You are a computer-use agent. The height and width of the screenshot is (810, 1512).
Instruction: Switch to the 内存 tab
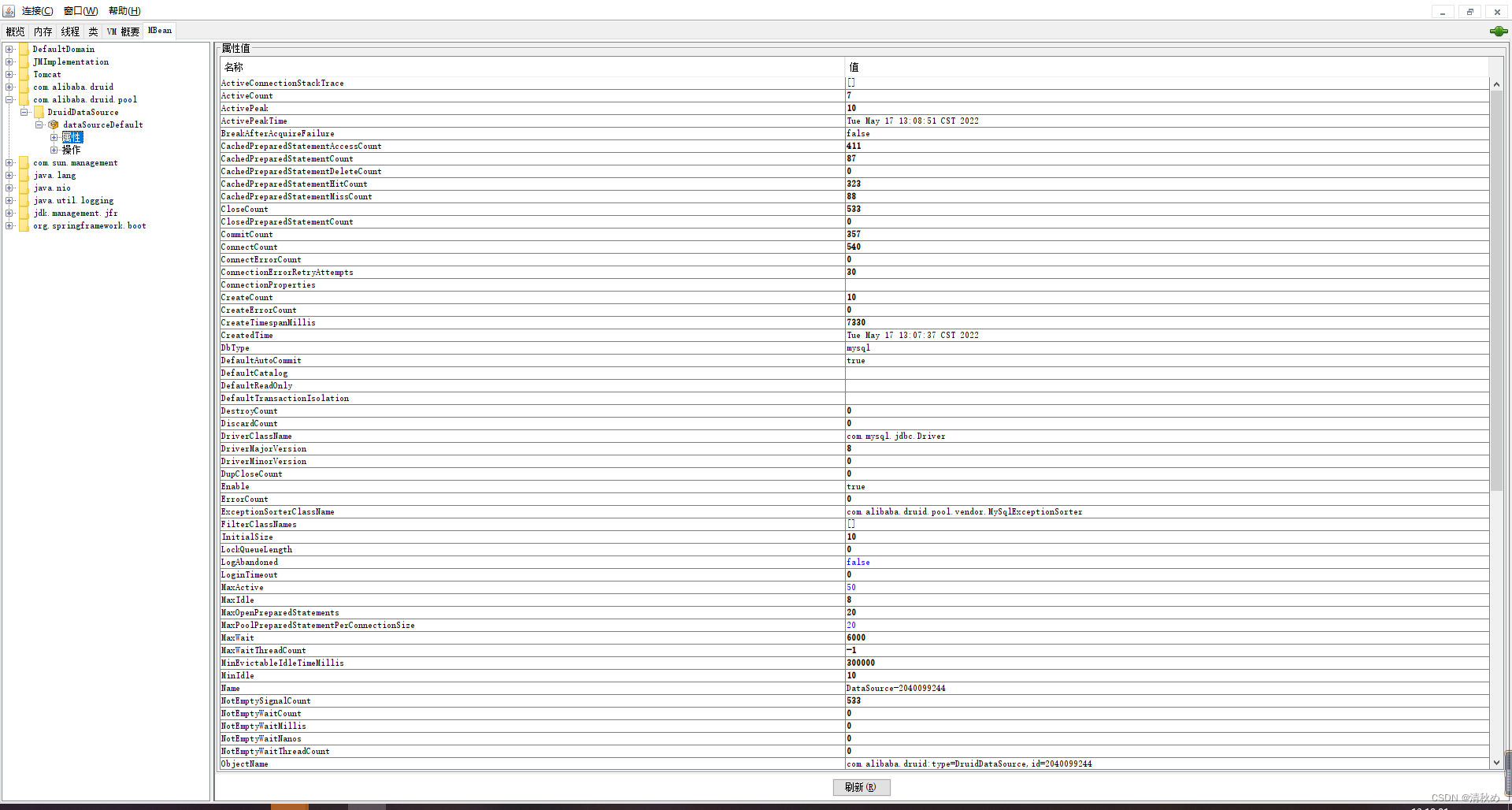click(x=43, y=32)
